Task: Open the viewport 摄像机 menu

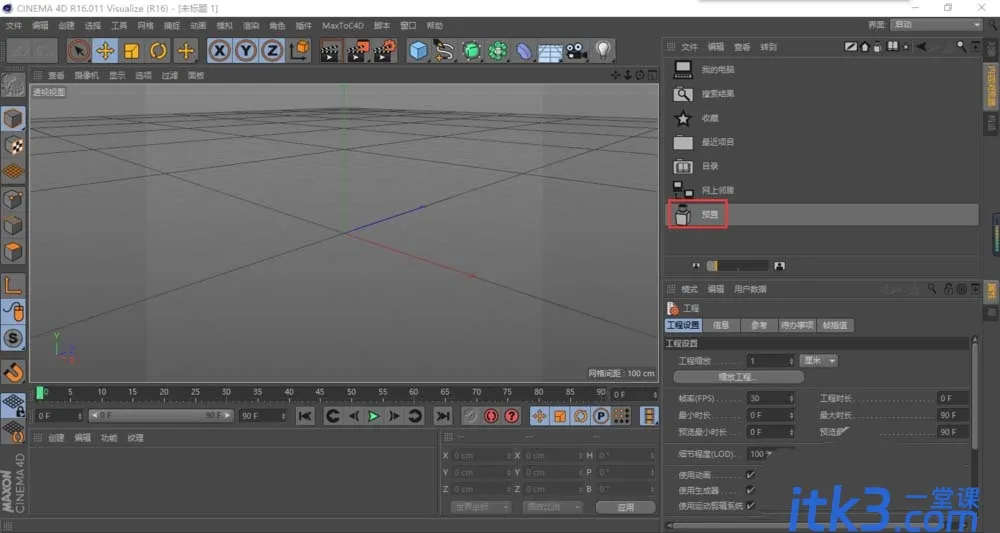Action: [x=86, y=75]
